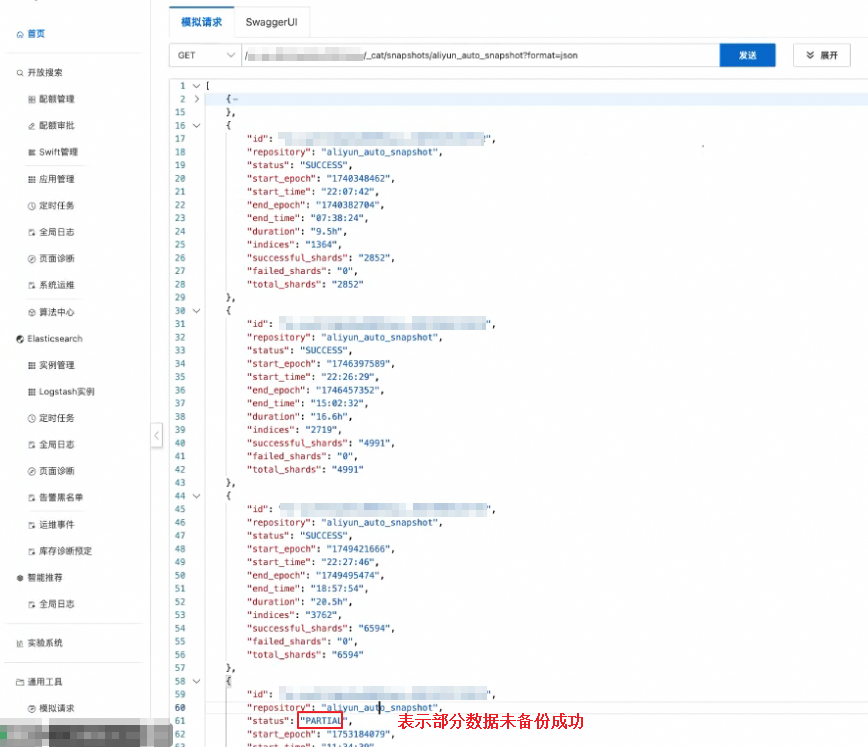The height and width of the screenshot is (747, 868).
Task: Click duration value "9.5h"
Action: 326,231
